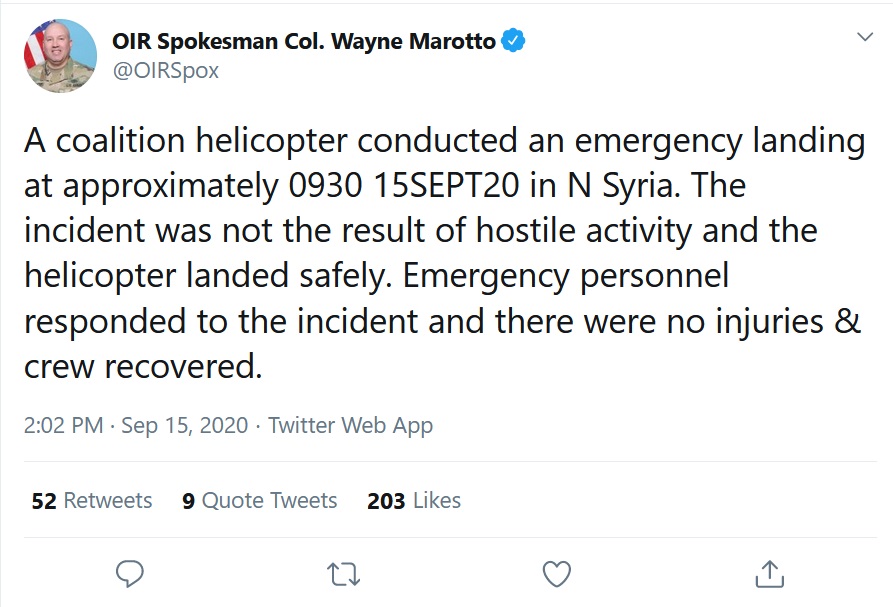Open Col. Wayne Marotto's profile picture

(60, 56)
